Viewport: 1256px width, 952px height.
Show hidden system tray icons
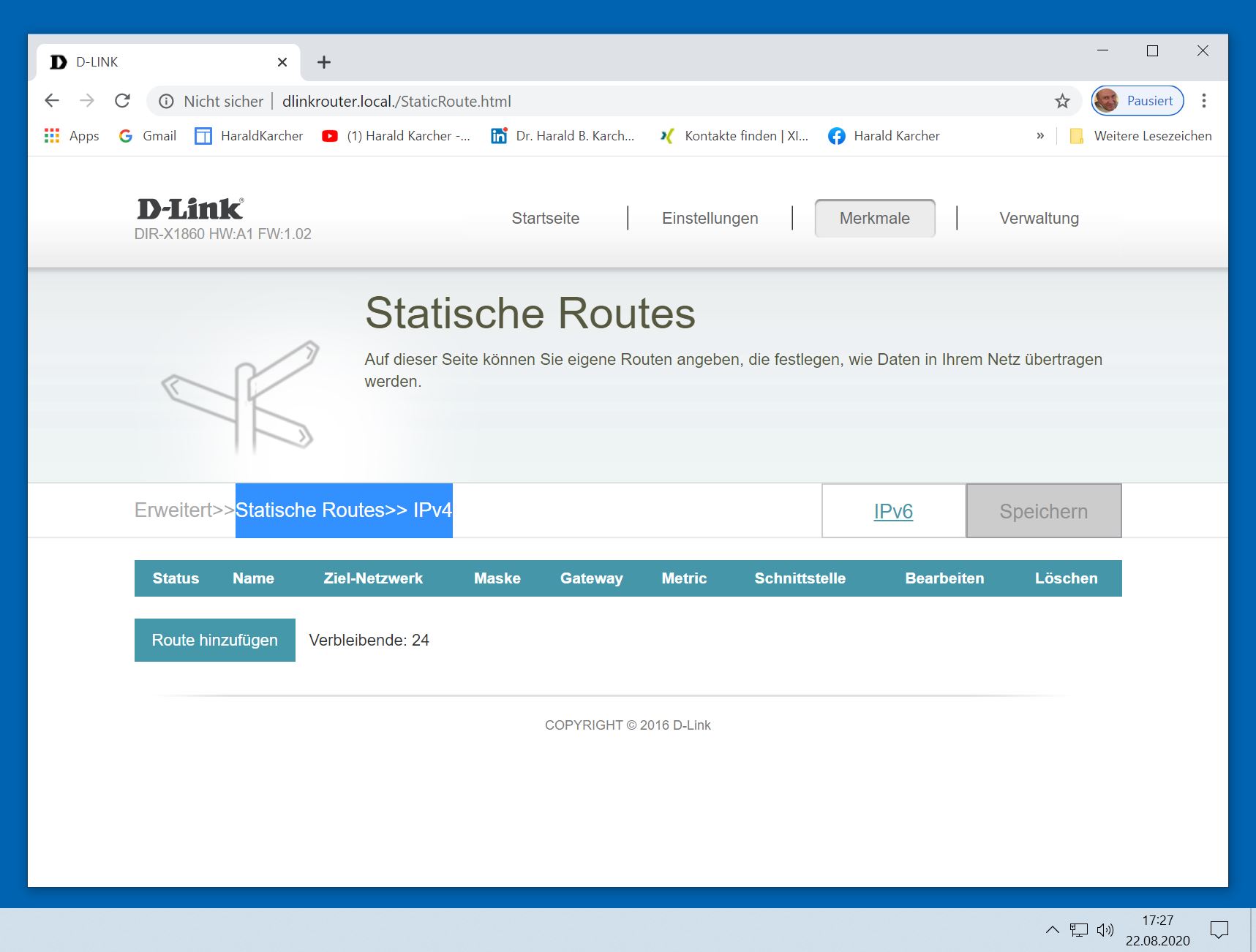[x=1052, y=930]
